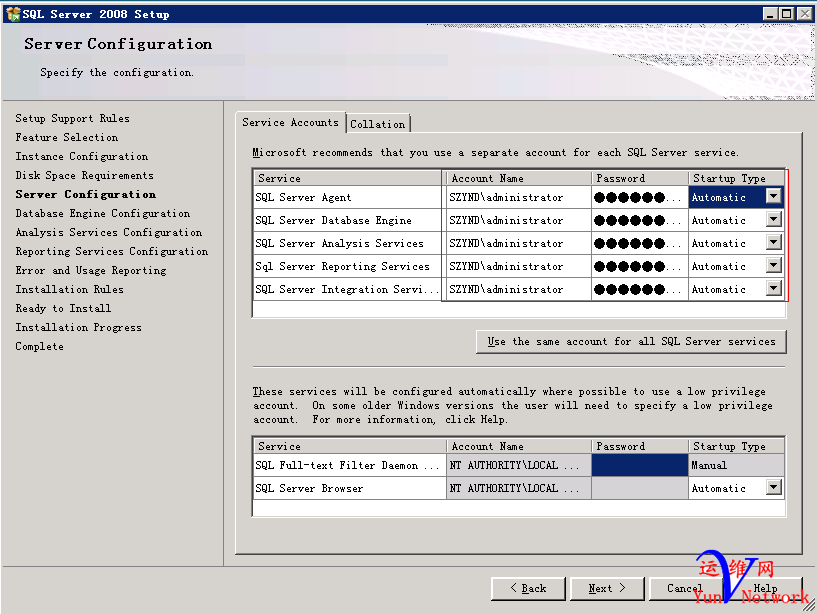The width and height of the screenshot is (817, 614).
Task: Select the SQL Server Browser service row
Action: 350,488
